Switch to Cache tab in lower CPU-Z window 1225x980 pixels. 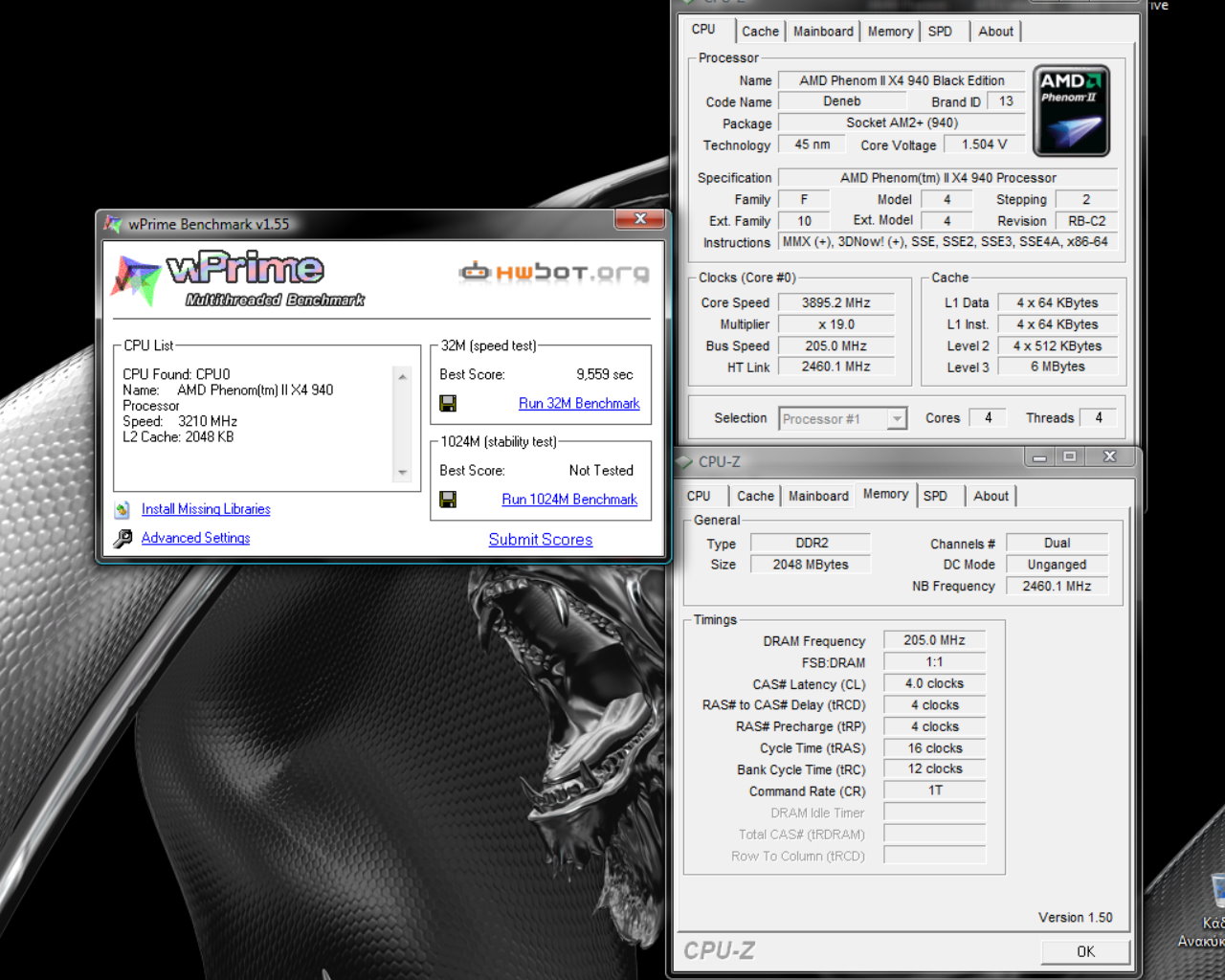(755, 496)
